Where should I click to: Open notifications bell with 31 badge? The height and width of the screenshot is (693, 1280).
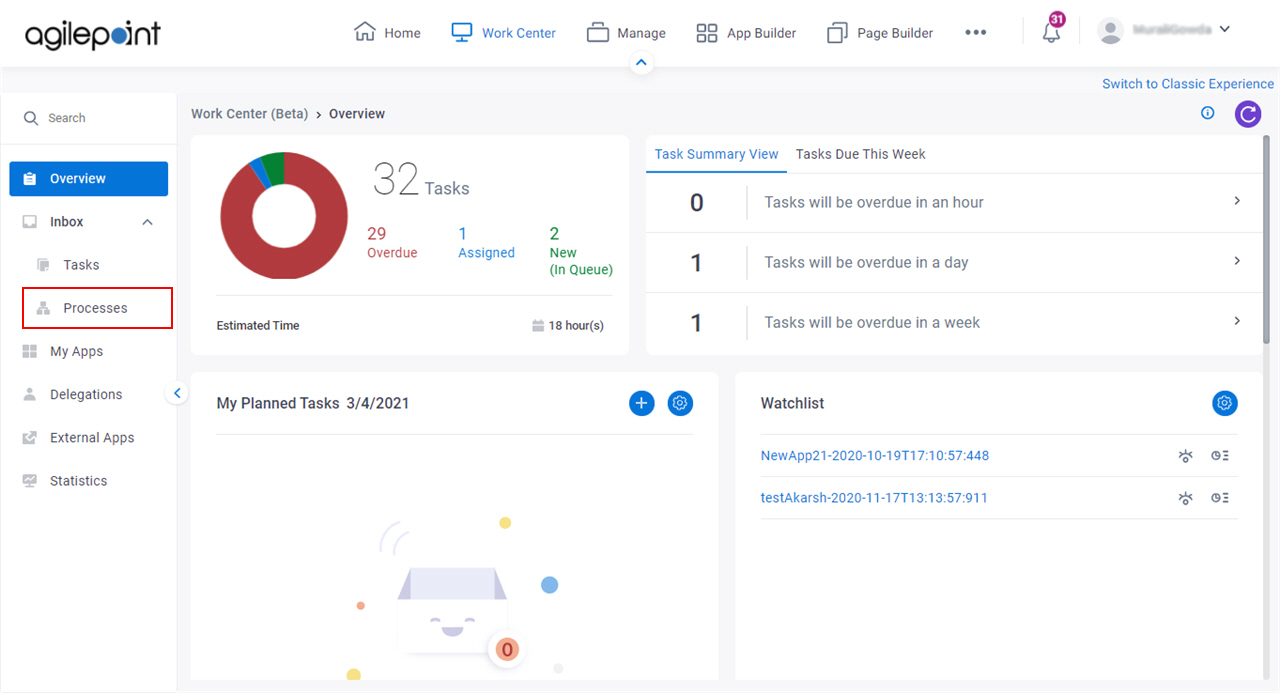[1052, 30]
